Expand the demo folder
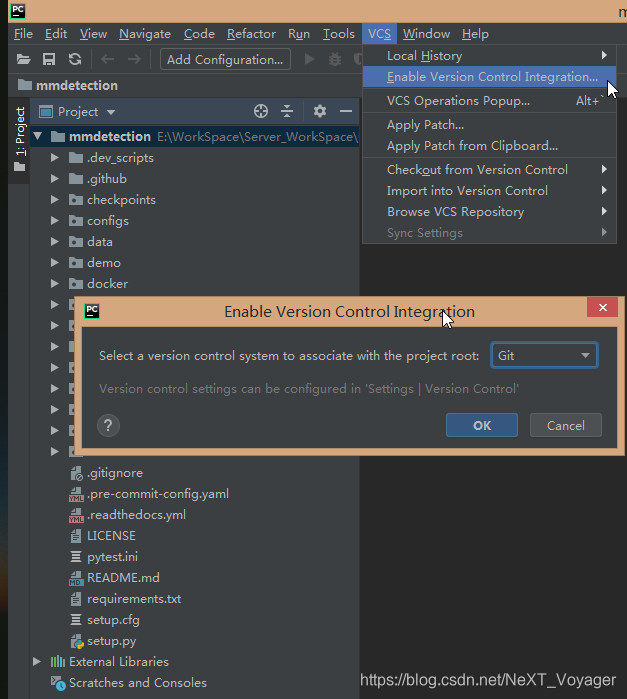The image size is (627, 699). point(54,262)
